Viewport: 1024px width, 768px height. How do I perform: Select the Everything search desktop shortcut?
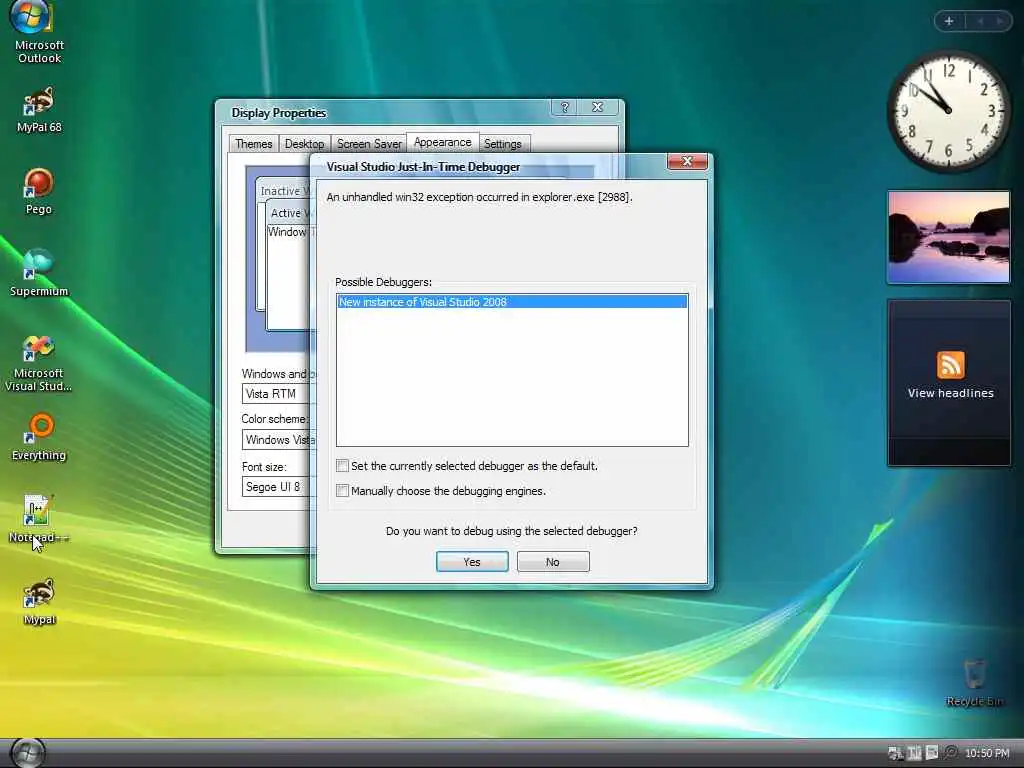click(x=39, y=437)
